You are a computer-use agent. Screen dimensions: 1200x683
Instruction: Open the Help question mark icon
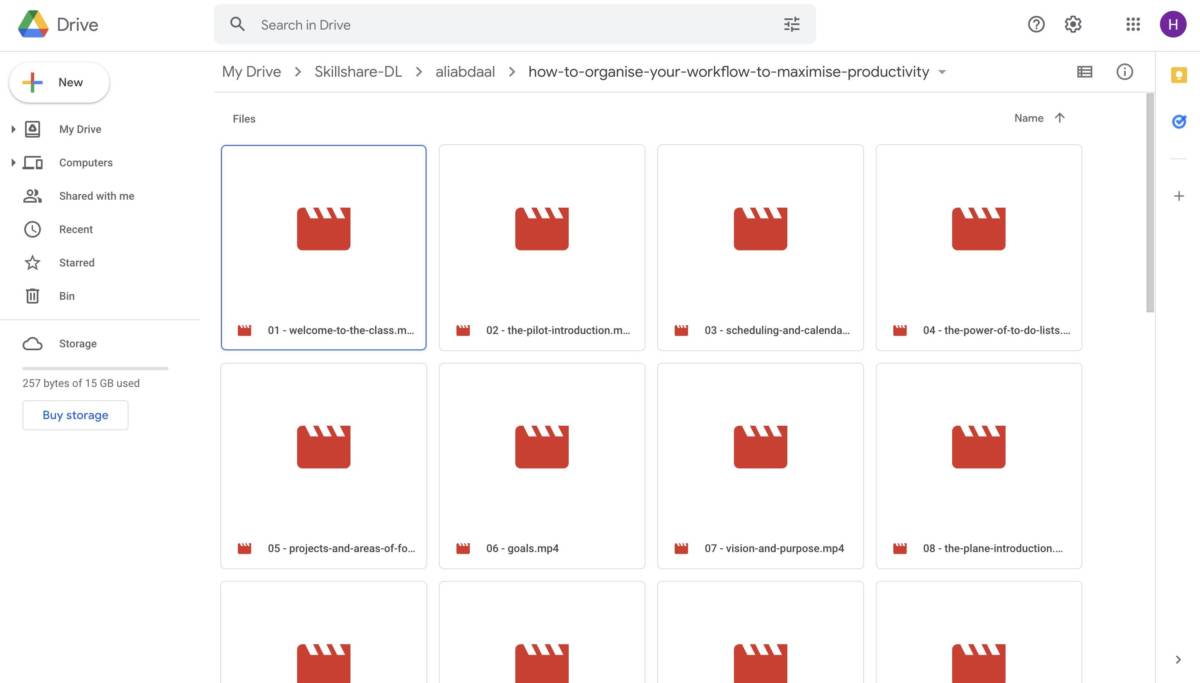click(1036, 24)
